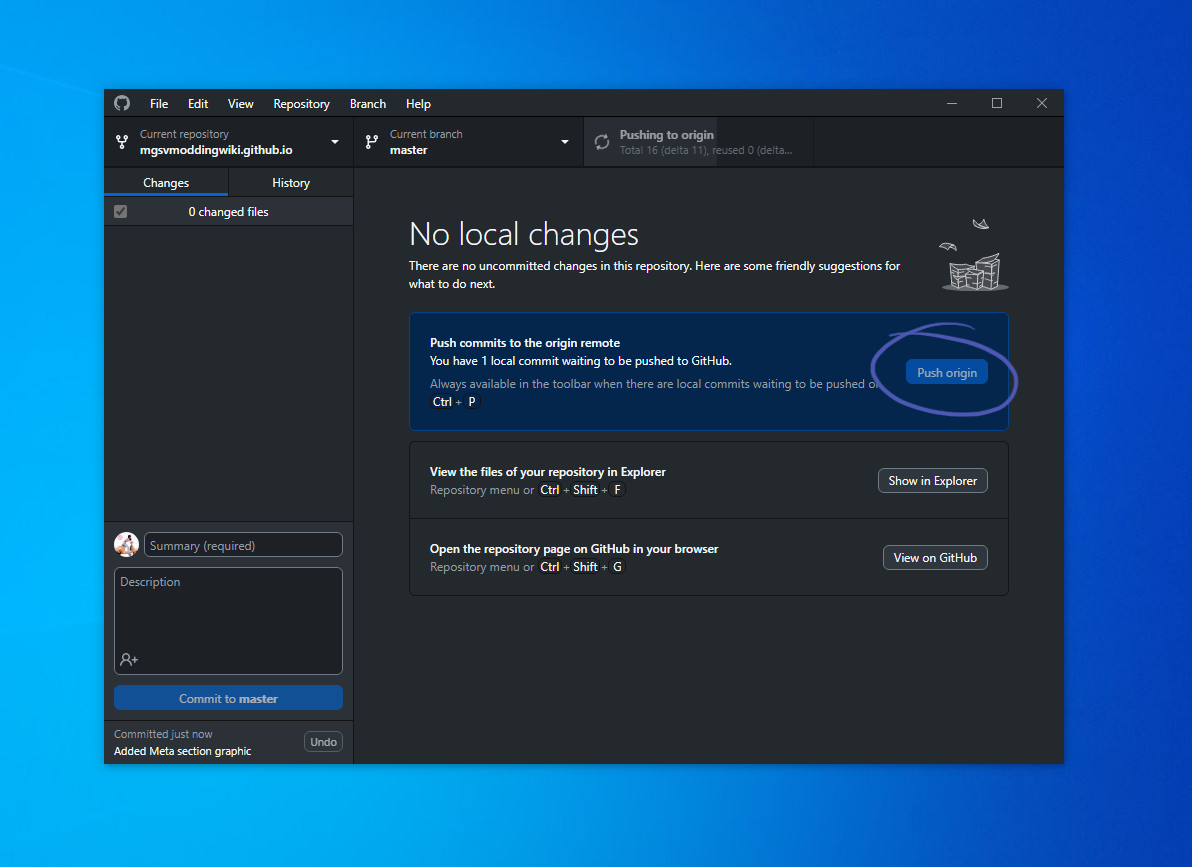This screenshot has height=867, width=1192.
Task: Click the add co-authors icon in Description
Action: point(128,659)
